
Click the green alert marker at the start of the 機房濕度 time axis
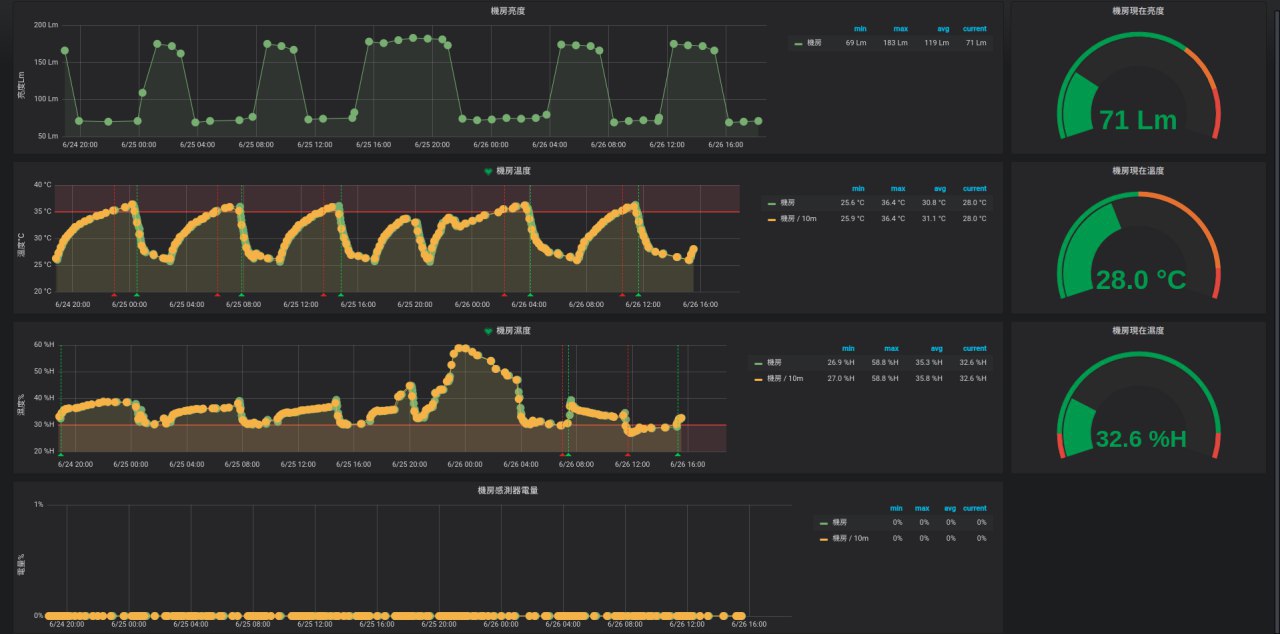pyautogui.click(x=60, y=455)
